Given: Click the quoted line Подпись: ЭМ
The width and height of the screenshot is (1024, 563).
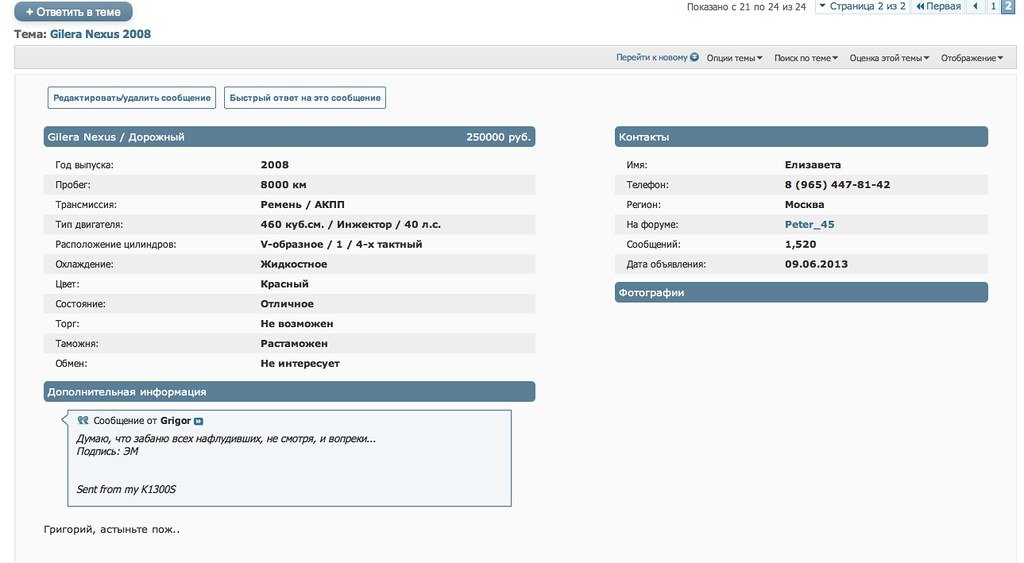Looking at the screenshot, I should pos(107,451).
